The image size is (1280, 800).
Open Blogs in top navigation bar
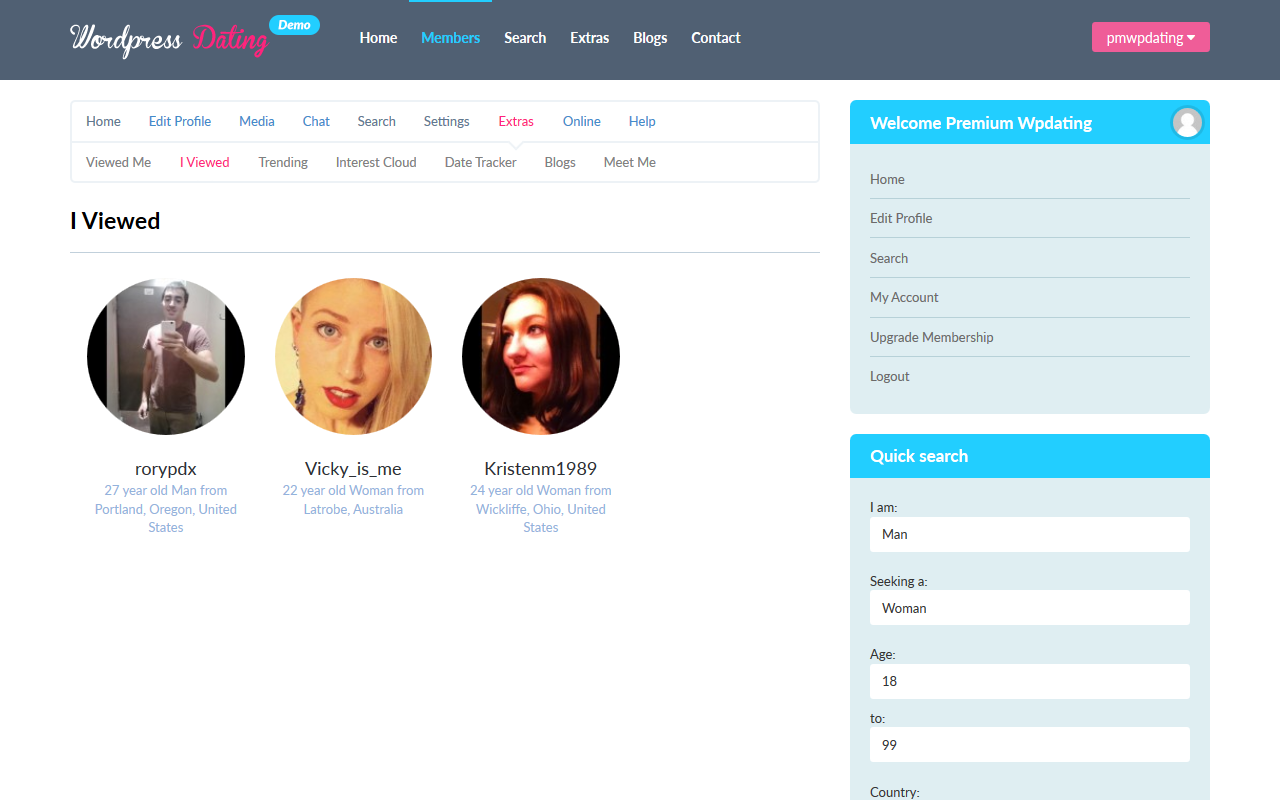pos(650,38)
